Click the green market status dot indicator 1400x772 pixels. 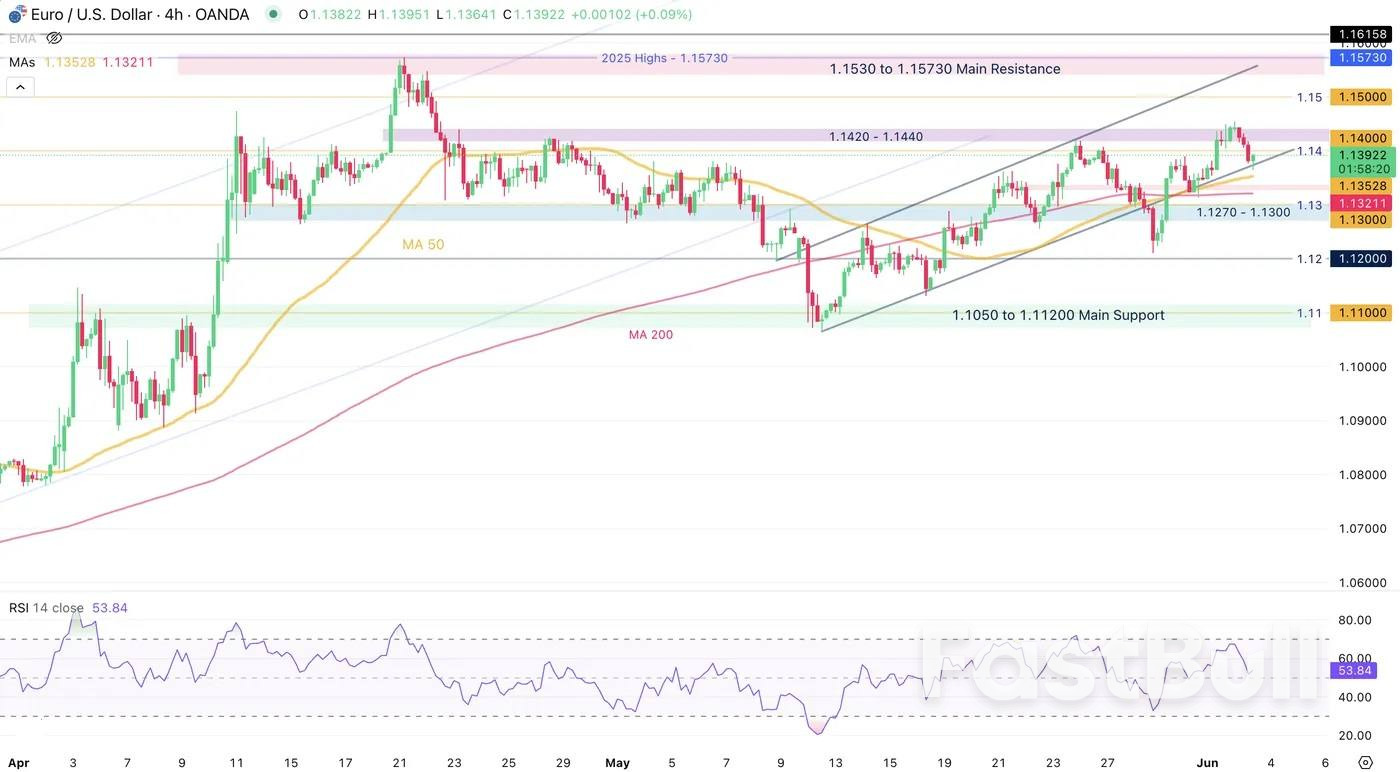(272, 14)
